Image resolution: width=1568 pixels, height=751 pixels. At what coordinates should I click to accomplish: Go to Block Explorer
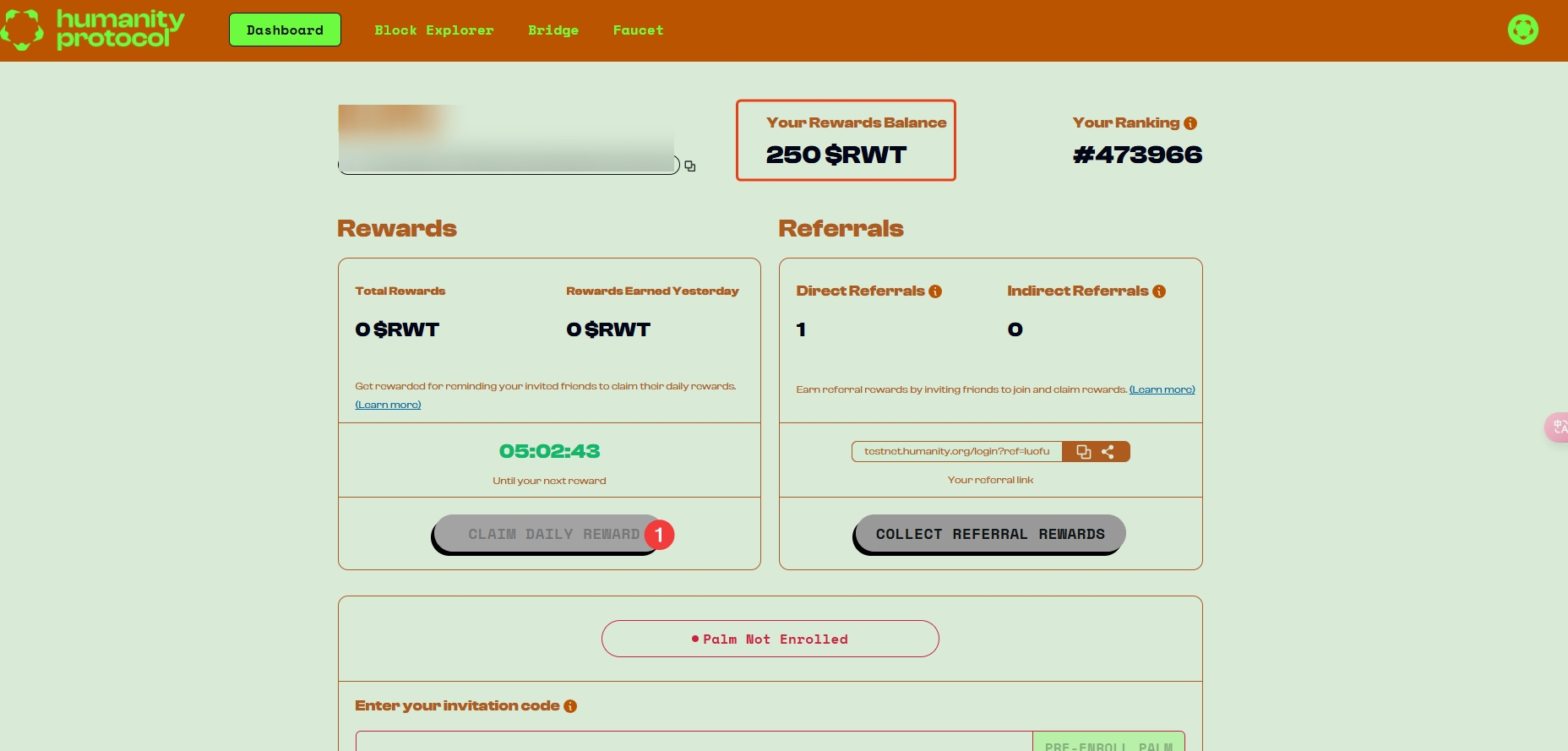click(x=433, y=30)
